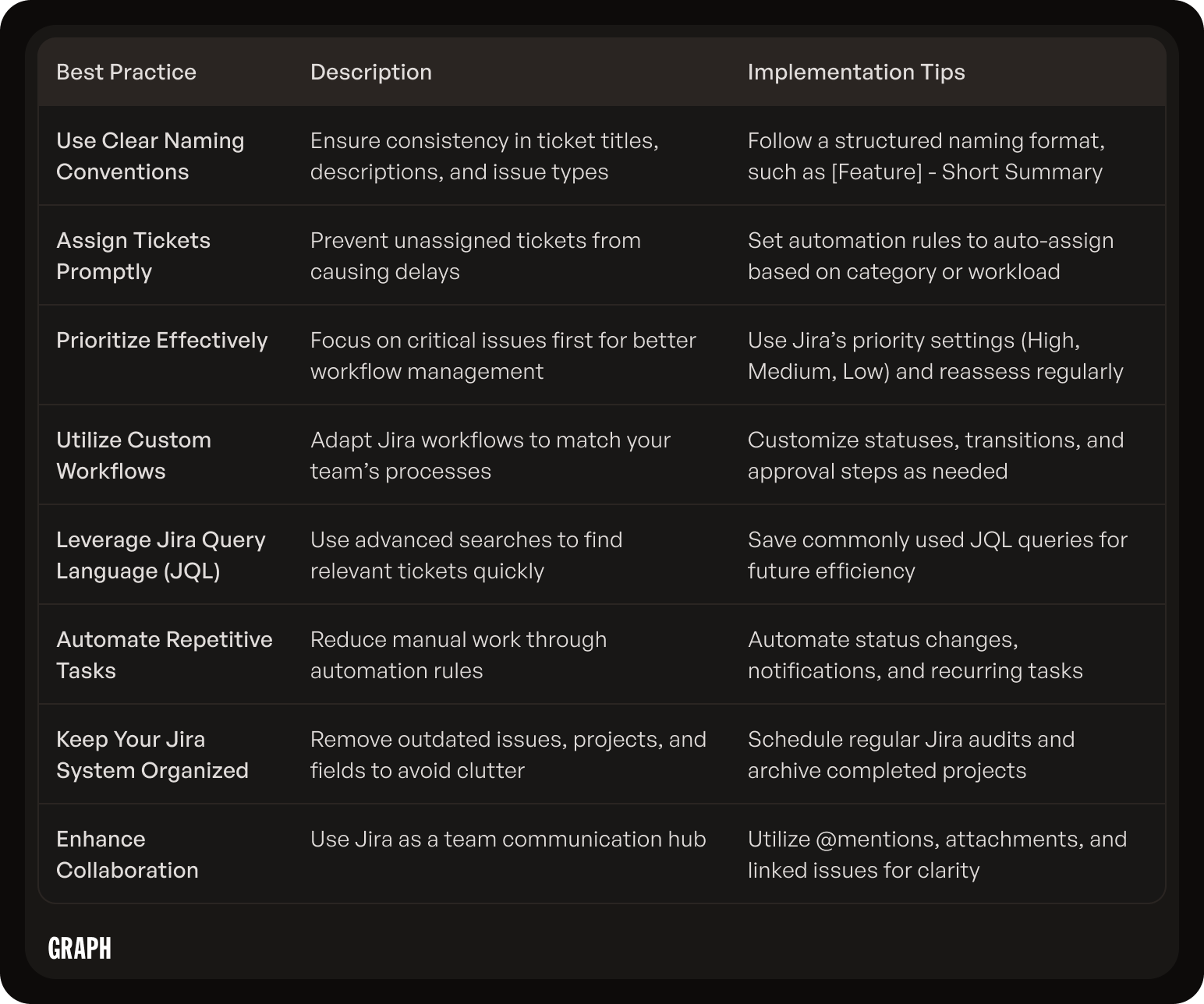This screenshot has width=1204, height=1004.
Task: Select 'Leverage Jira Query Language (JQL)' cell
Action: click(x=161, y=555)
